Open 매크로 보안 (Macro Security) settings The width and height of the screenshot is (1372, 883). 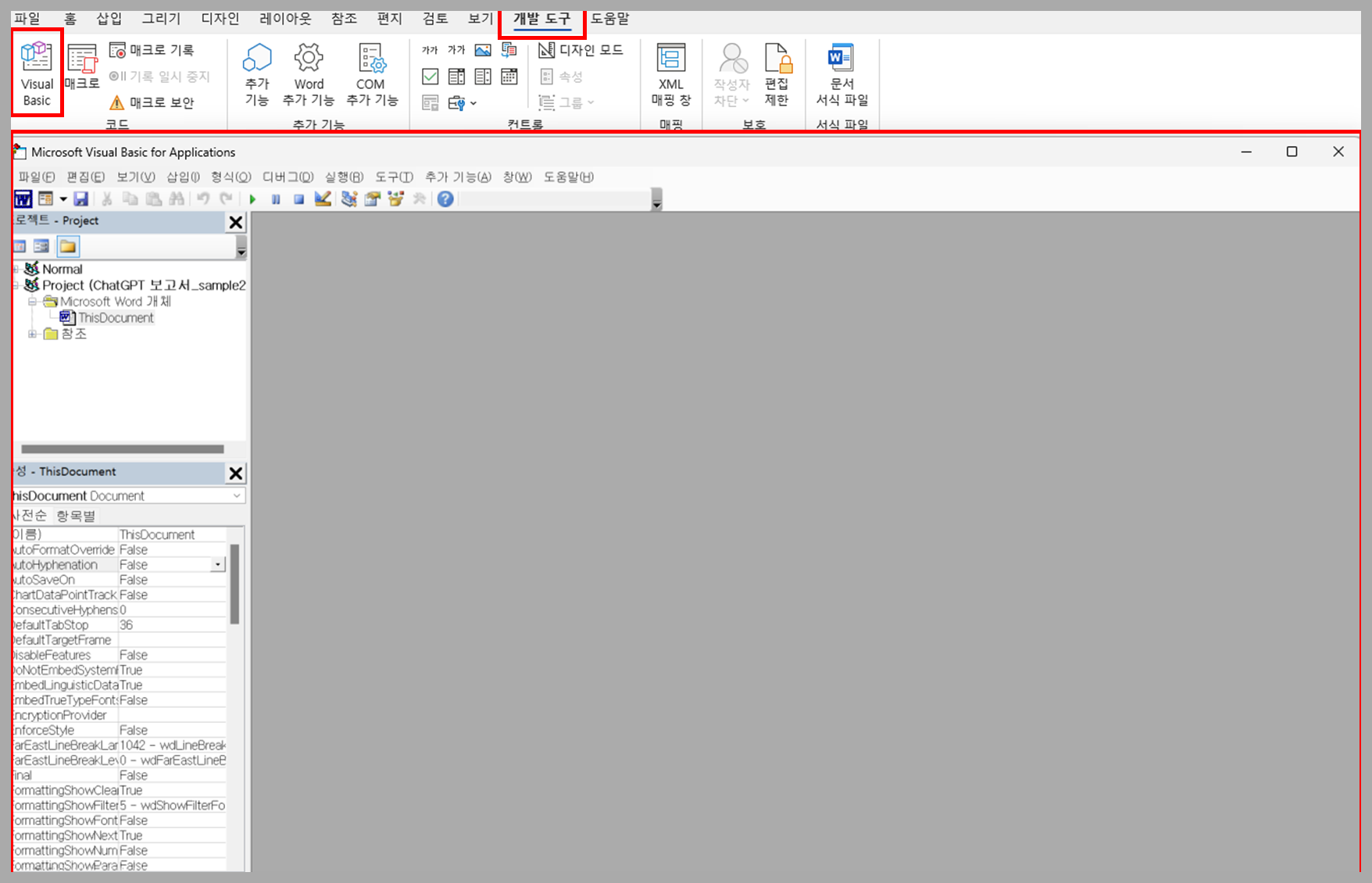(152, 102)
